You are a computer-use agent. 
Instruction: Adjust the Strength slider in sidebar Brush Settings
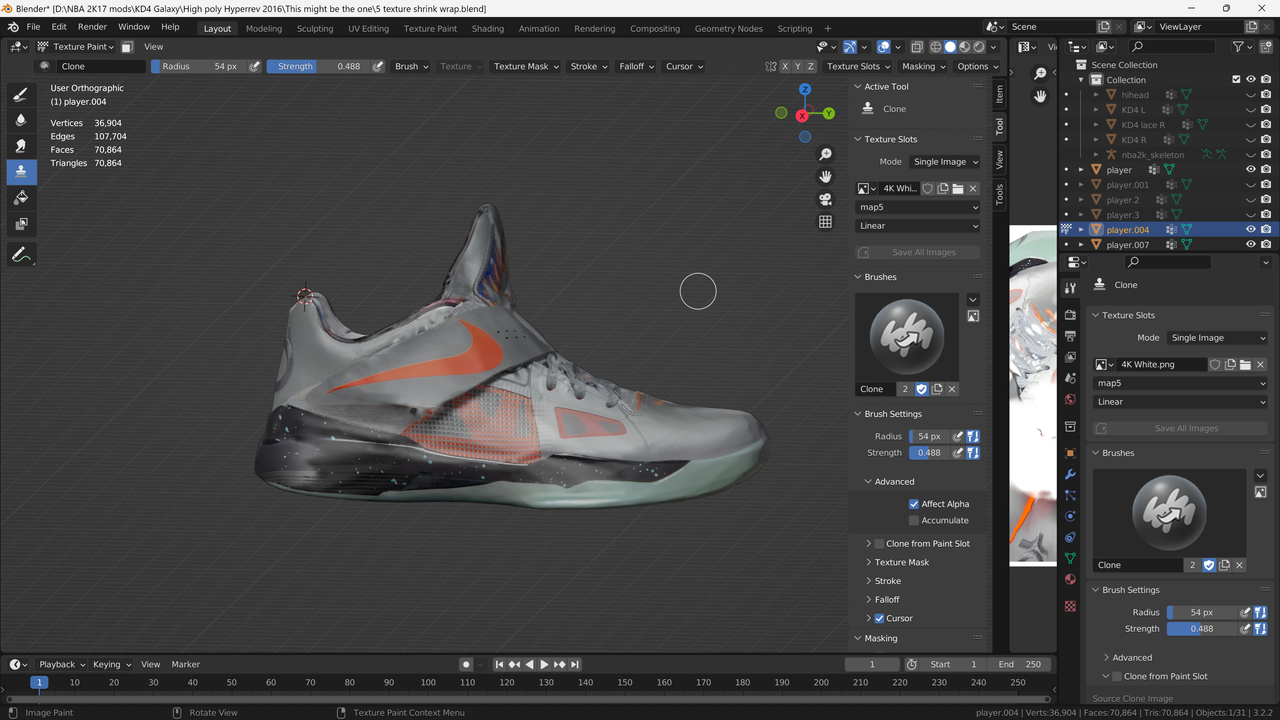(x=929, y=453)
